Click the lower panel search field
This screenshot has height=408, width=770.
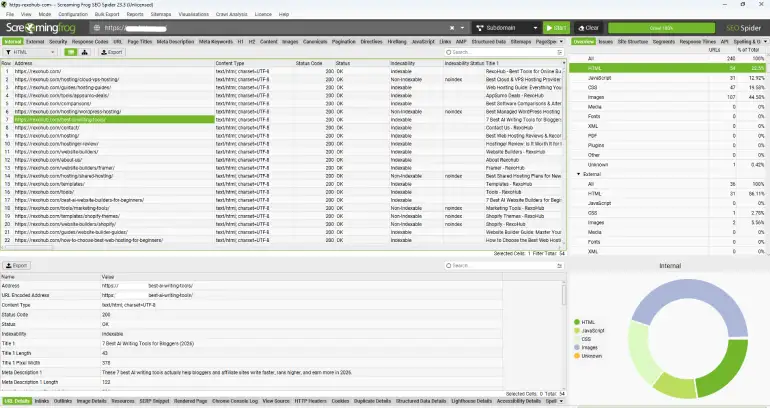(503, 266)
